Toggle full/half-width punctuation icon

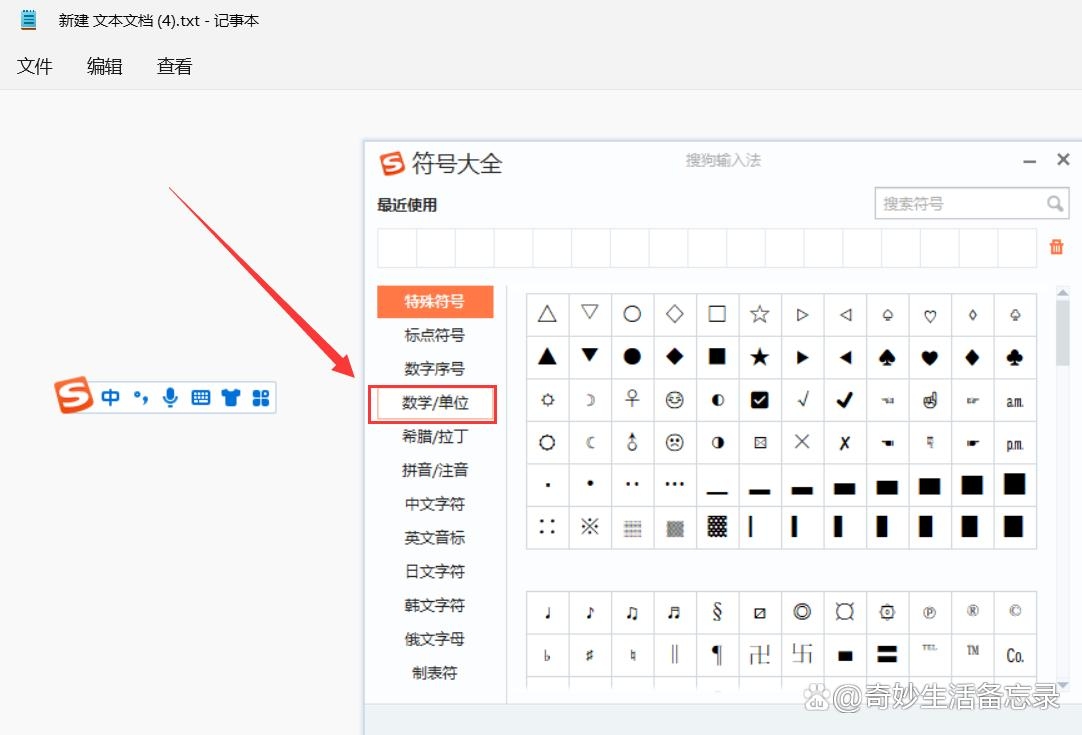pos(140,396)
